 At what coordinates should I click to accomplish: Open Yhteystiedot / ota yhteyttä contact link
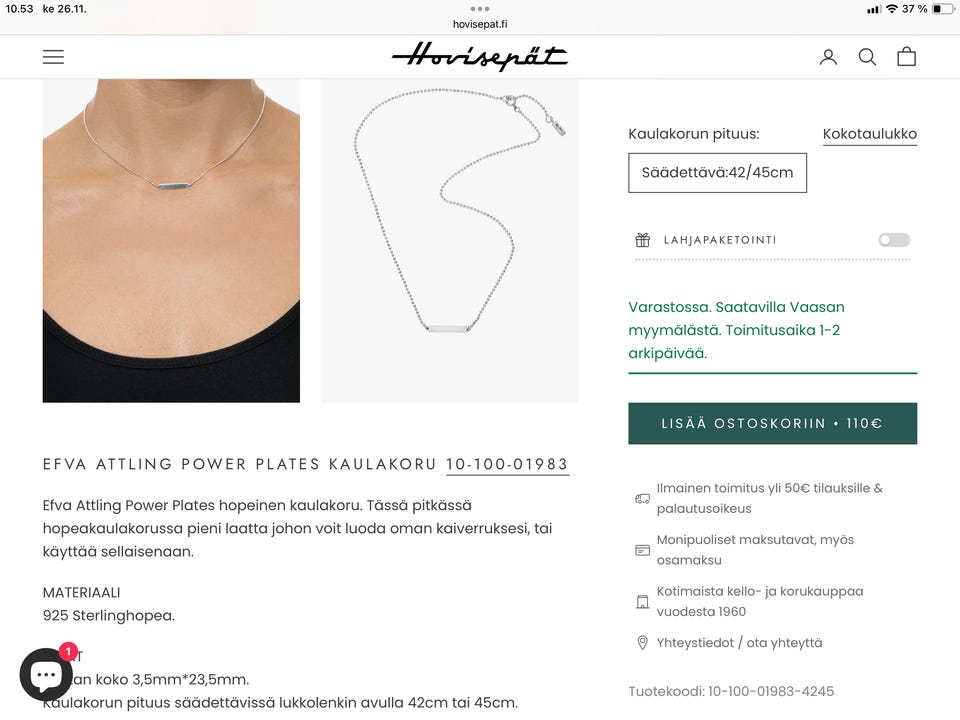[x=739, y=643]
